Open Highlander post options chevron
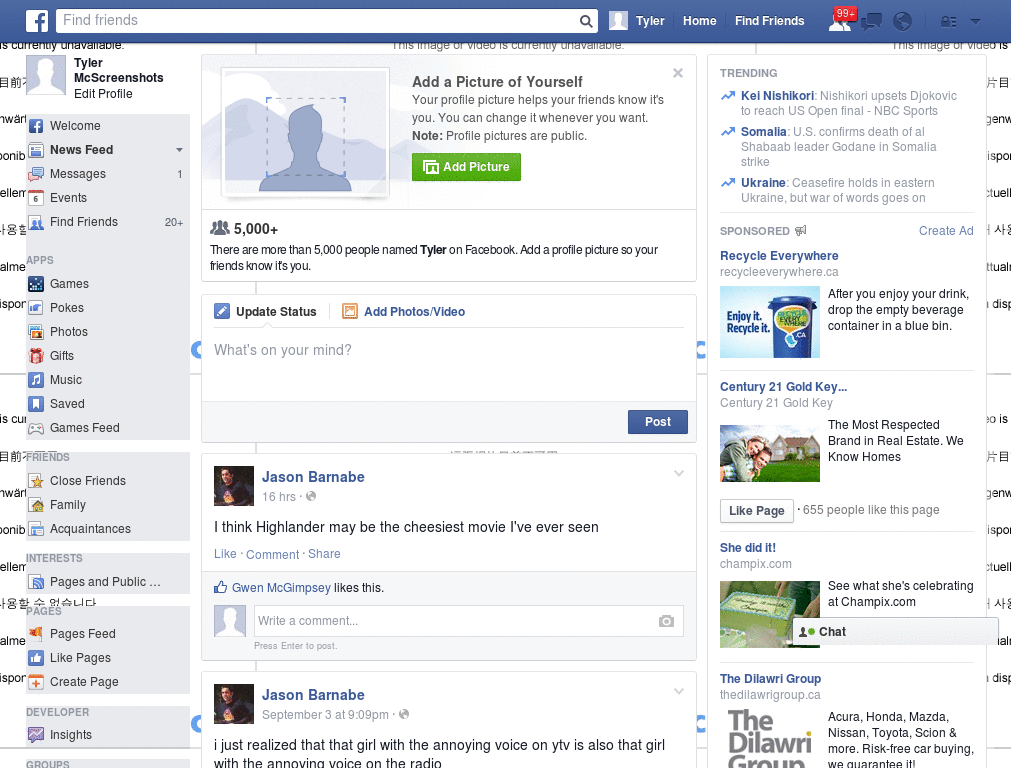Viewport: 1024px width, 768px height. [x=679, y=473]
